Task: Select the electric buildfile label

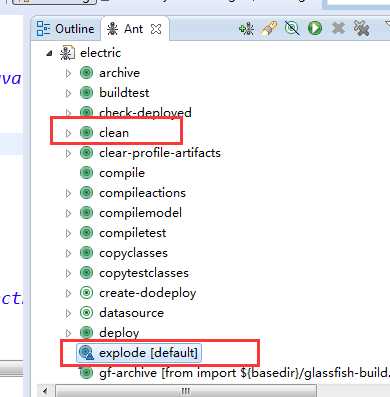Action: 100,53
